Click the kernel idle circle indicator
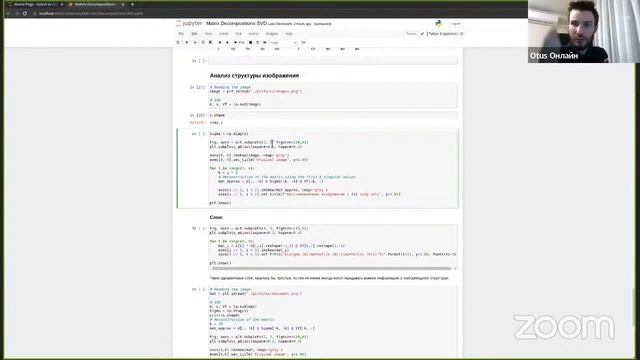 point(462,34)
